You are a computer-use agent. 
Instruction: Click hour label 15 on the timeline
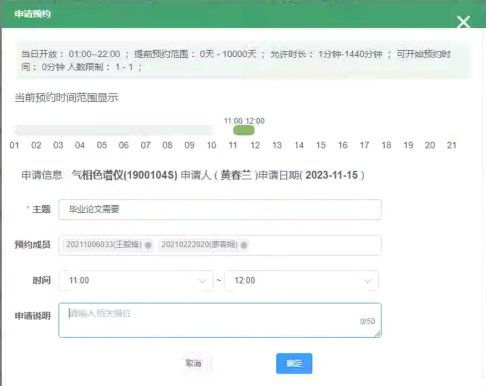(x=321, y=145)
